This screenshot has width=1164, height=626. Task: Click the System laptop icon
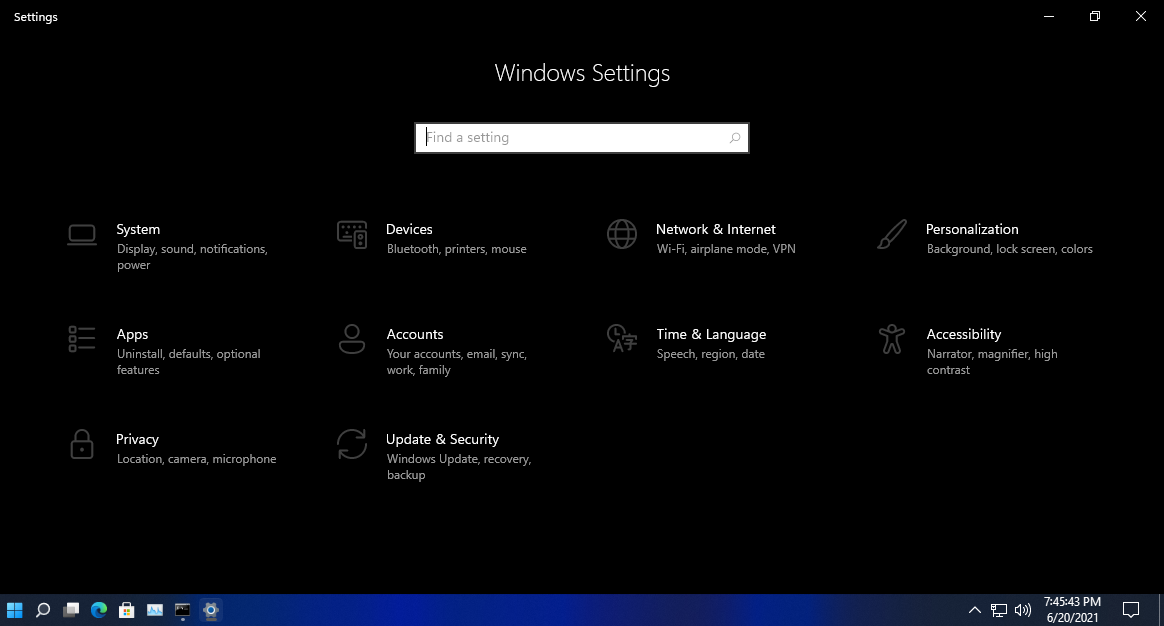point(82,235)
